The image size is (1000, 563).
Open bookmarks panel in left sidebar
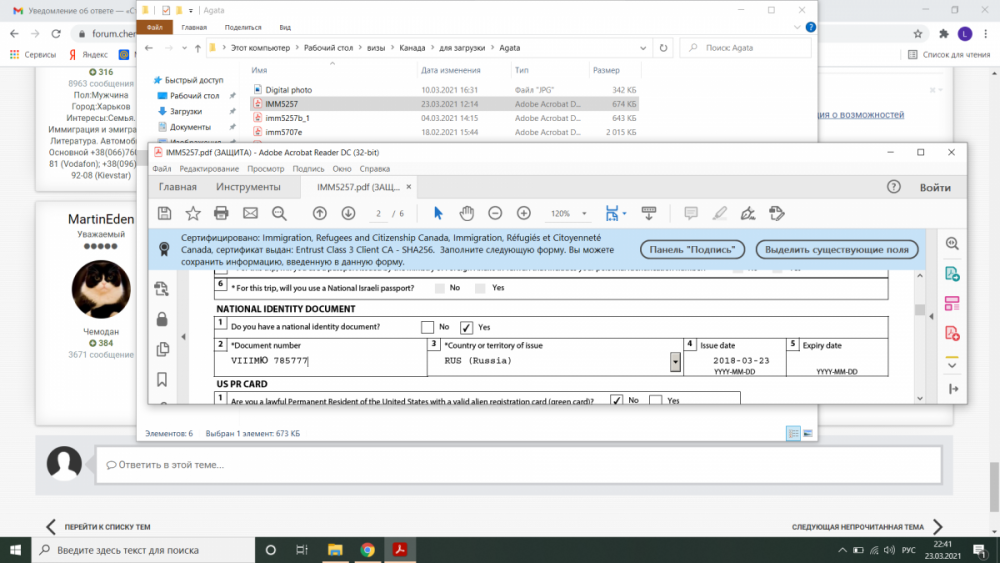coord(162,380)
